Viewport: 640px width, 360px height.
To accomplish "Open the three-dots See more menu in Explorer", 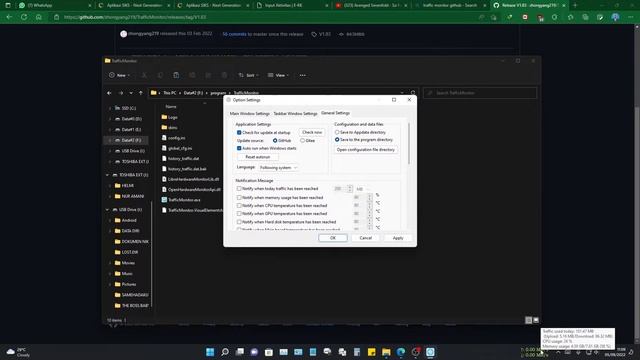I will click(302, 75).
